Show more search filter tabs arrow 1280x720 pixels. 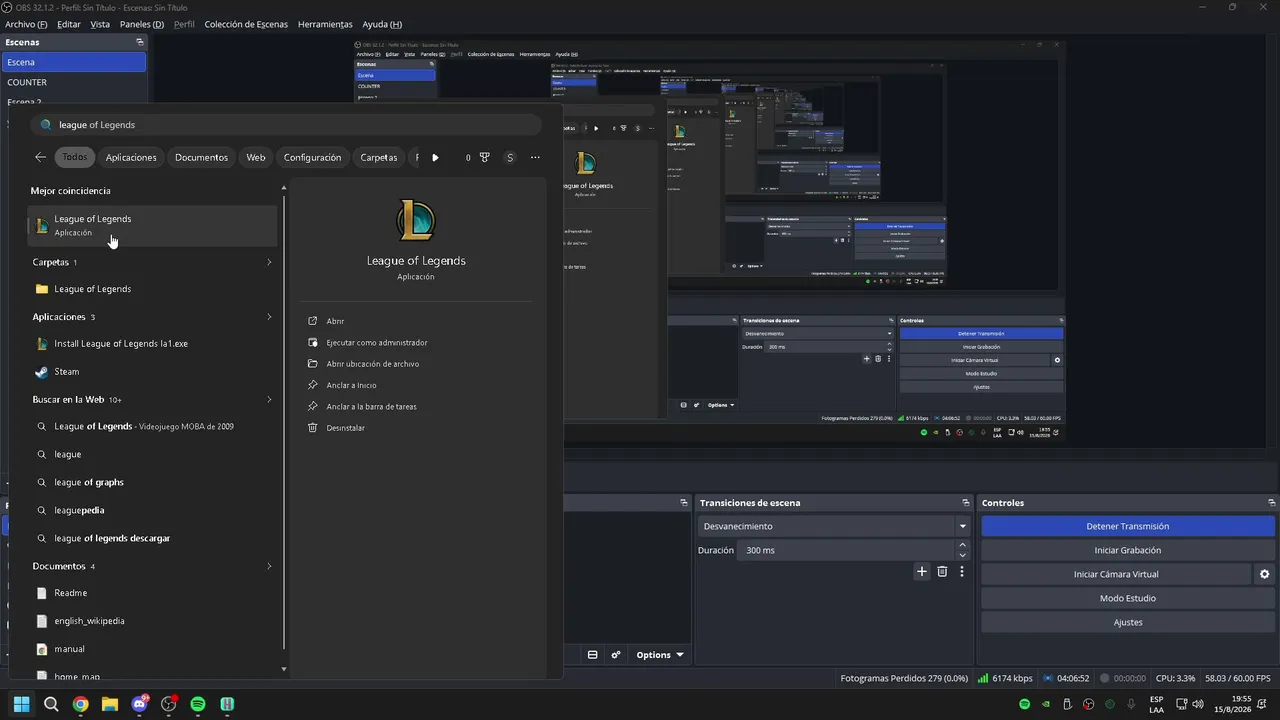tap(435, 157)
